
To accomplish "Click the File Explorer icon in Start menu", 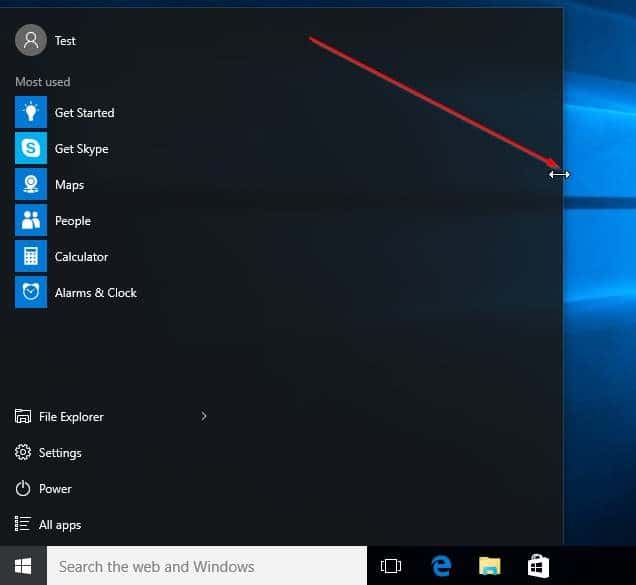I will tap(23, 417).
